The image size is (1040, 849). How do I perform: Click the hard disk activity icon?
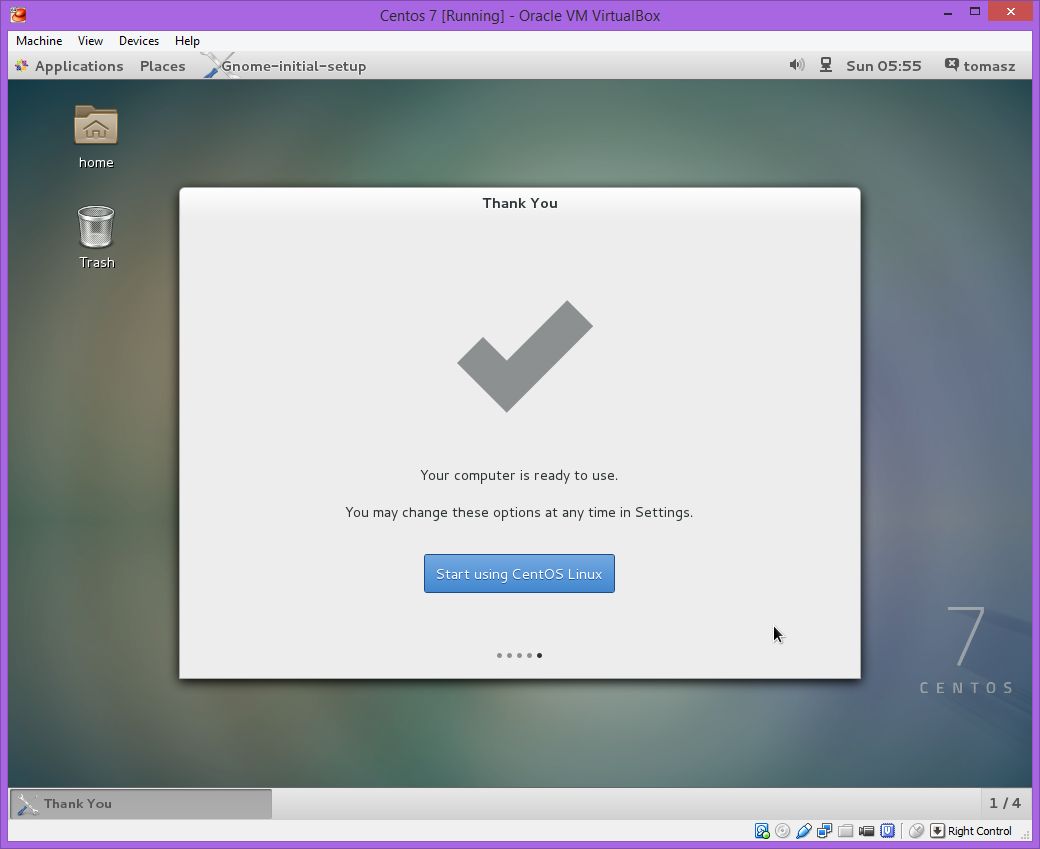tap(762, 830)
